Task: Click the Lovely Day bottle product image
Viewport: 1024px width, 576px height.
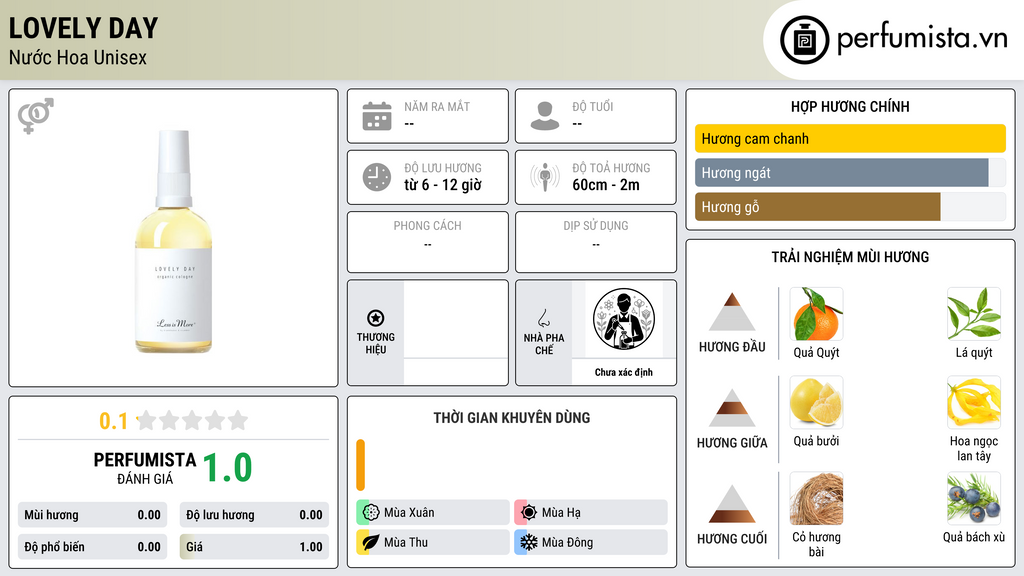Action: [174, 242]
